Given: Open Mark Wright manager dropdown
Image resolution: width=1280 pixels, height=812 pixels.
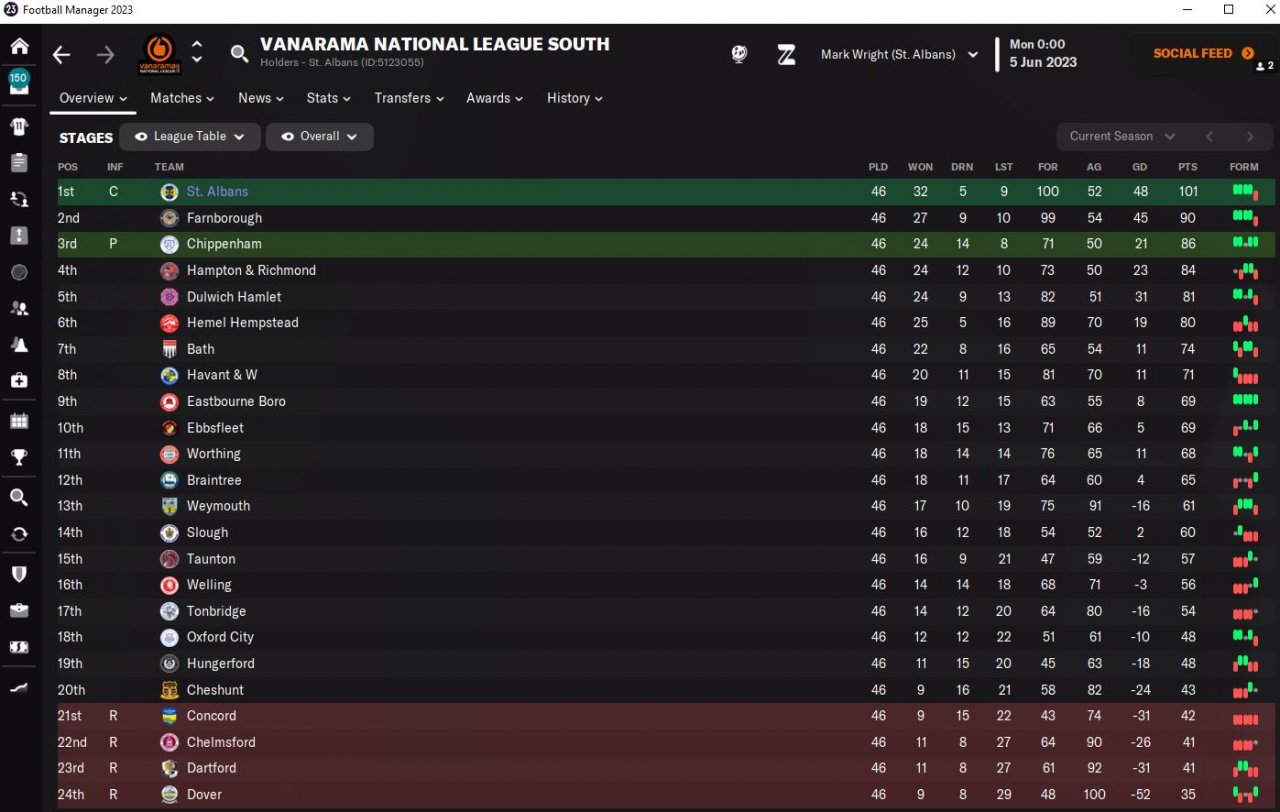Looking at the screenshot, I should [x=898, y=55].
